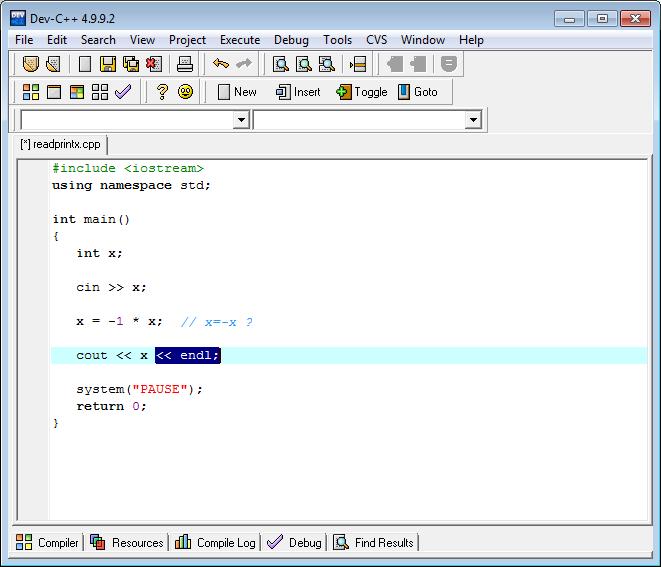Click the Goto bookmarks button

pos(418,91)
